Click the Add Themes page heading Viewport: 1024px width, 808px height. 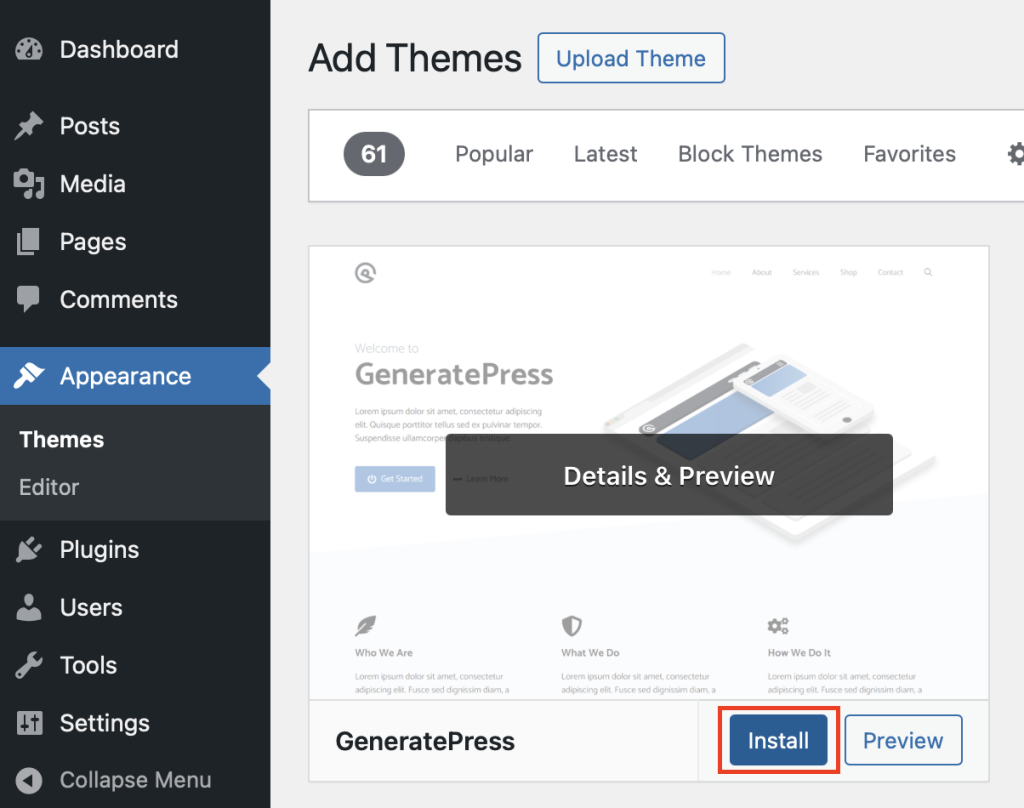415,58
